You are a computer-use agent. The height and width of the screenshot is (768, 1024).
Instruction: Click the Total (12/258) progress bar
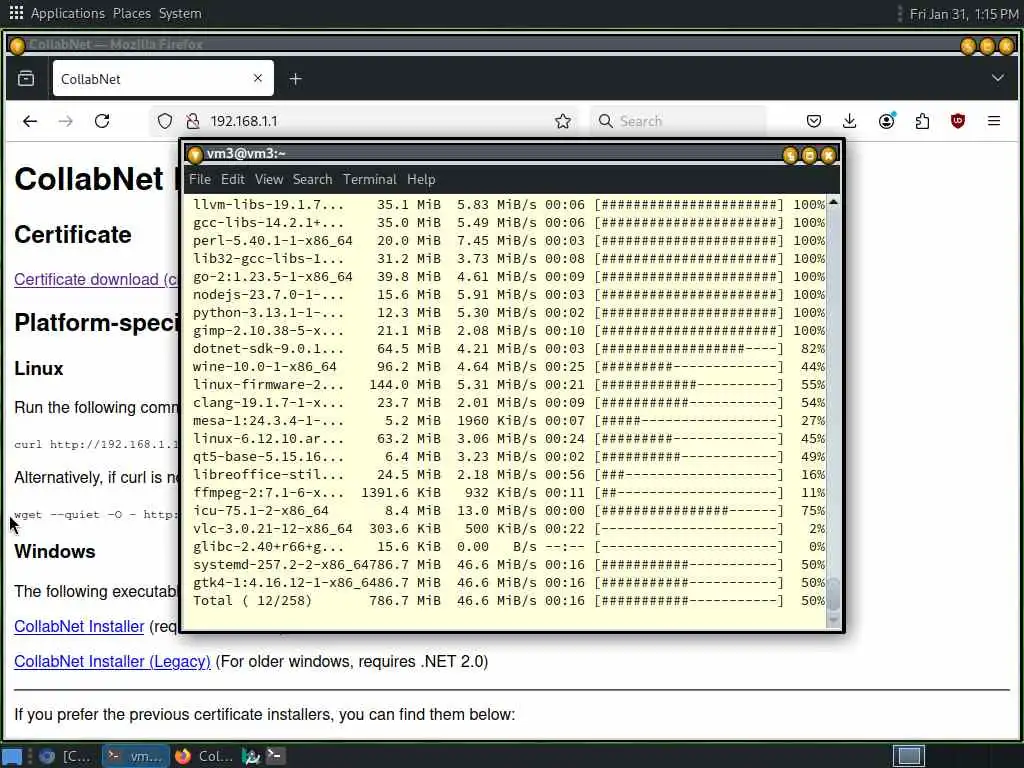pyautogui.click(x=689, y=601)
